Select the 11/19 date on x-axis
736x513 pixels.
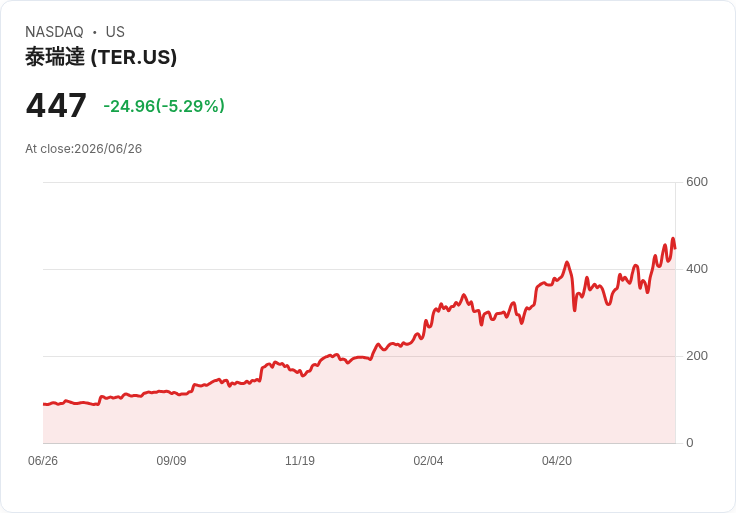pos(300,460)
